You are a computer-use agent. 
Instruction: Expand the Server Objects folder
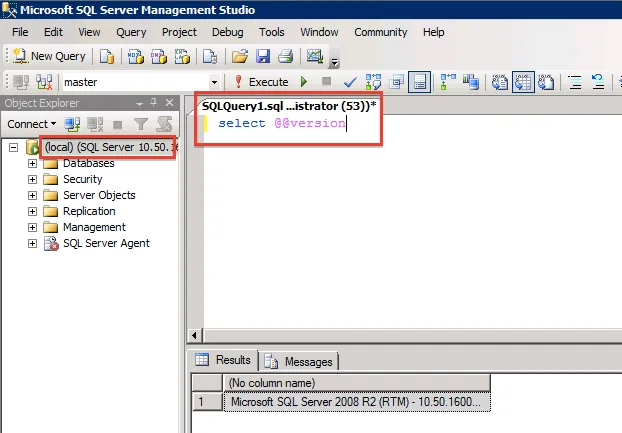point(33,195)
